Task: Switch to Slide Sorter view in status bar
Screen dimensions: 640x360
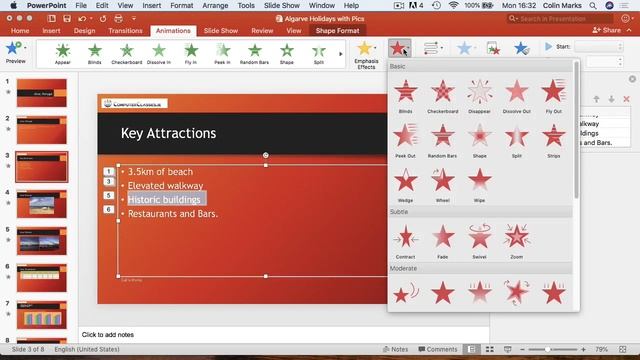Action: [x=490, y=349]
